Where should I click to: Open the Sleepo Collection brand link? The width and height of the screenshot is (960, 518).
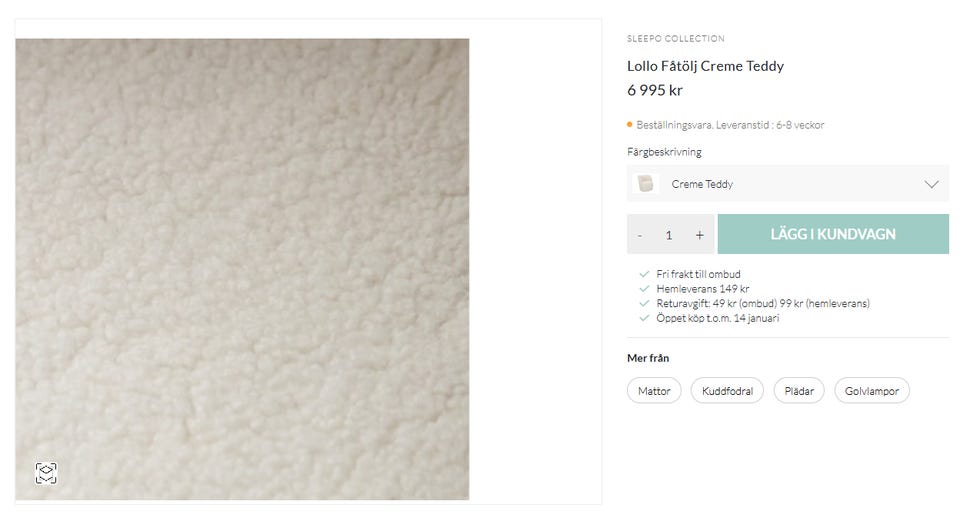tap(675, 39)
